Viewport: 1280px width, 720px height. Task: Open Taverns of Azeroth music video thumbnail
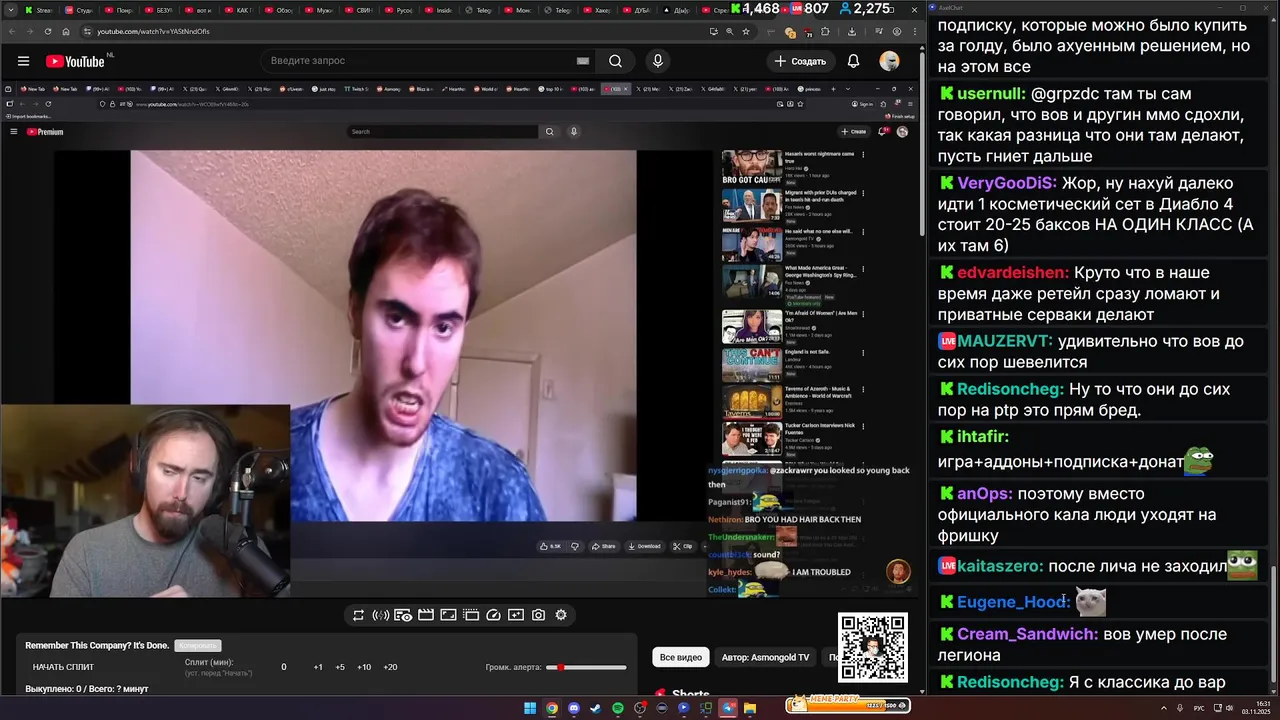[x=752, y=402]
